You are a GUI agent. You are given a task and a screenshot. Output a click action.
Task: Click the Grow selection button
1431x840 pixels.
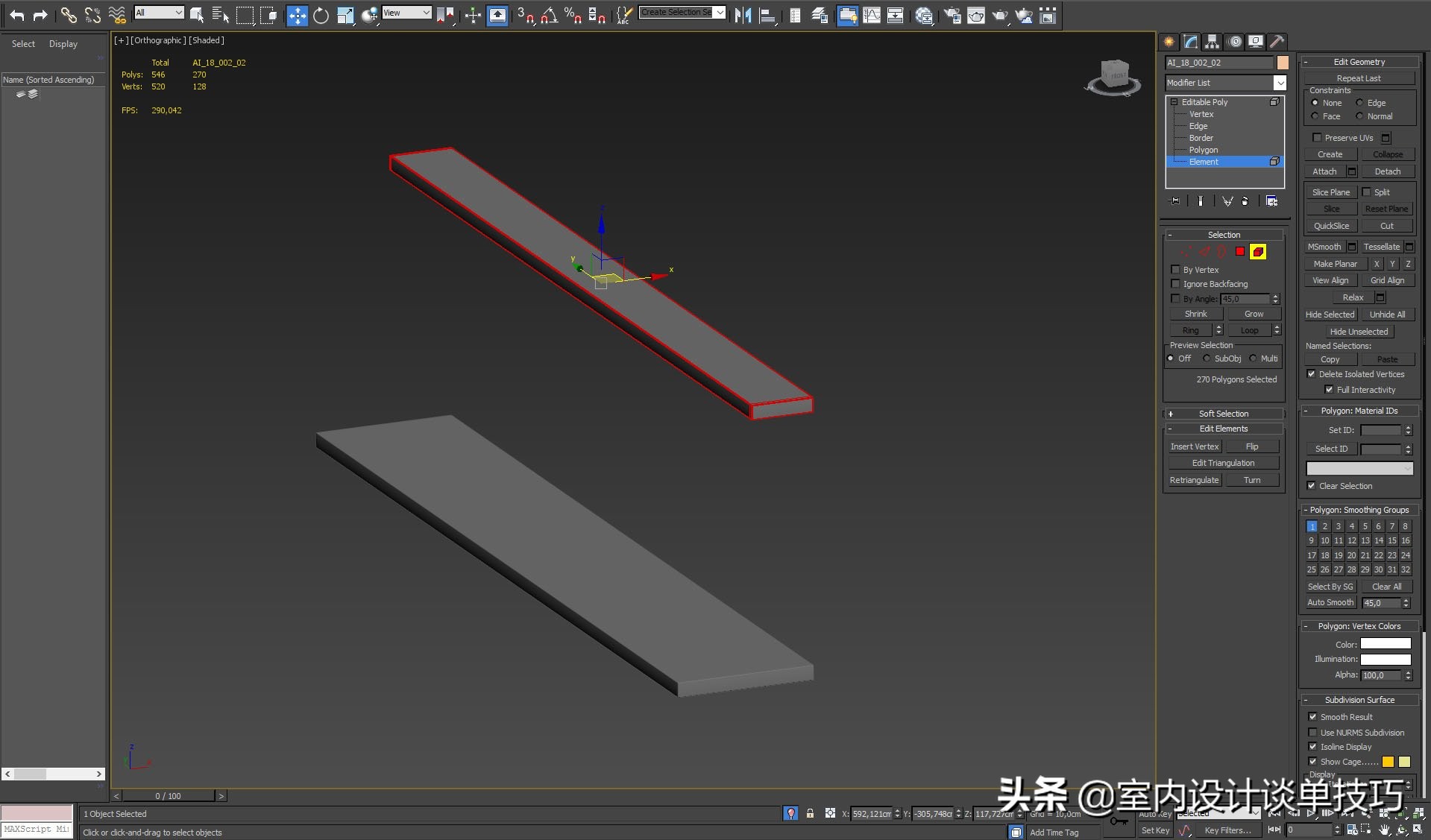click(1254, 314)
